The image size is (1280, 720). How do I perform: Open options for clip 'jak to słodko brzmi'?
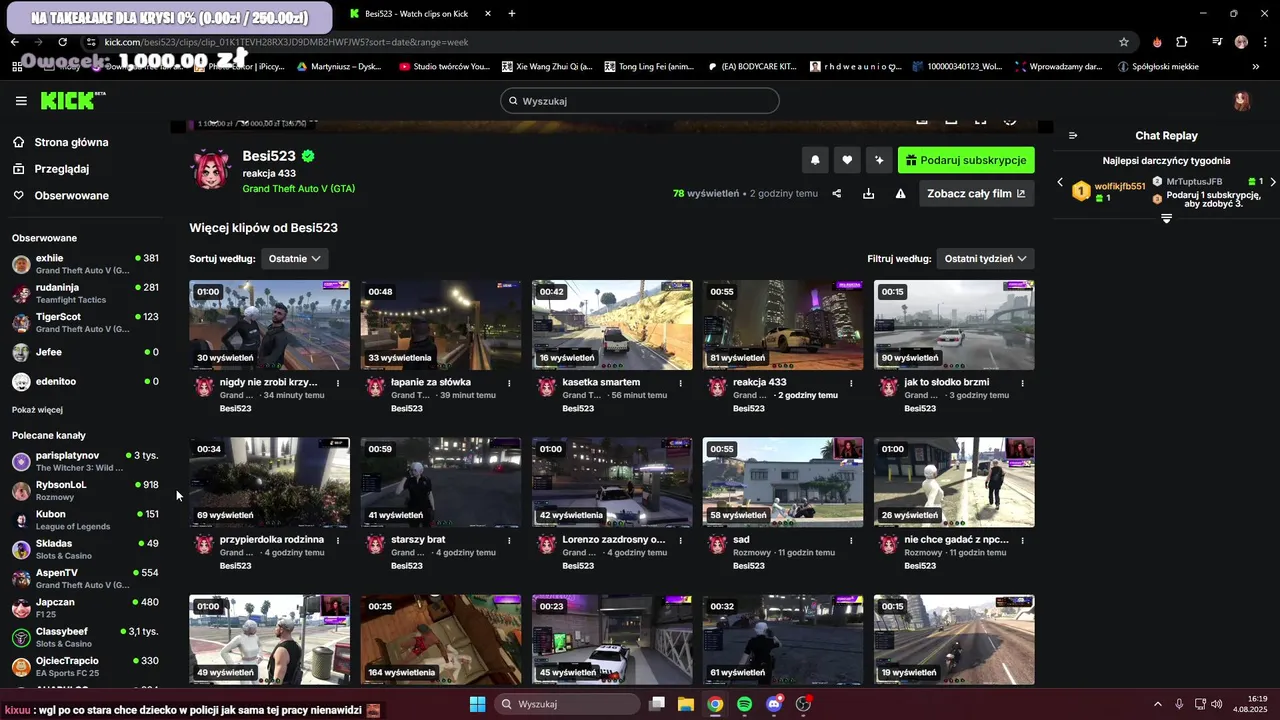click(1022, 383)
